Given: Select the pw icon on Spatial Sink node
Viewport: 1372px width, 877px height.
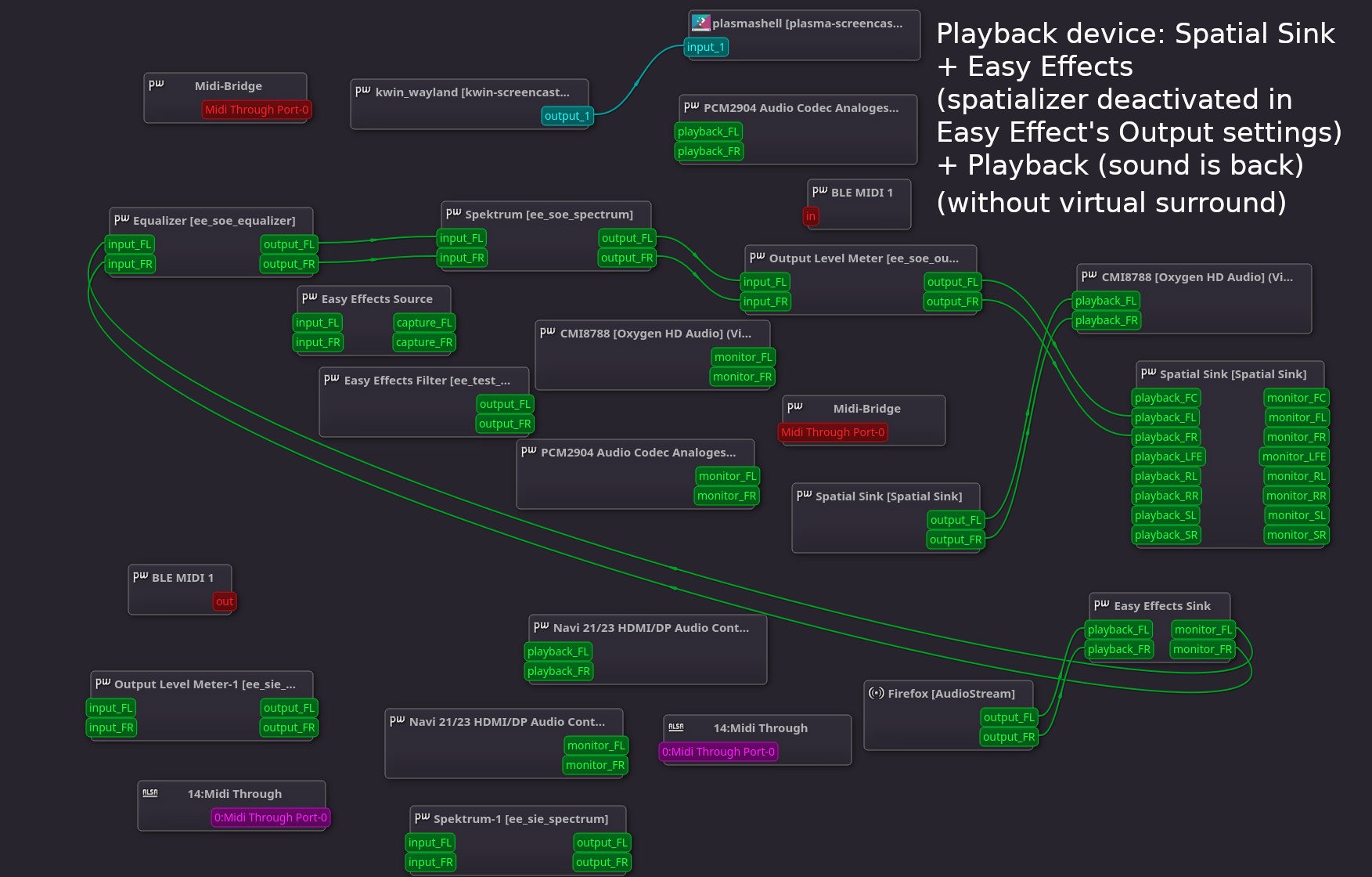Looking at the screenshot, I should click(1149, 374).
